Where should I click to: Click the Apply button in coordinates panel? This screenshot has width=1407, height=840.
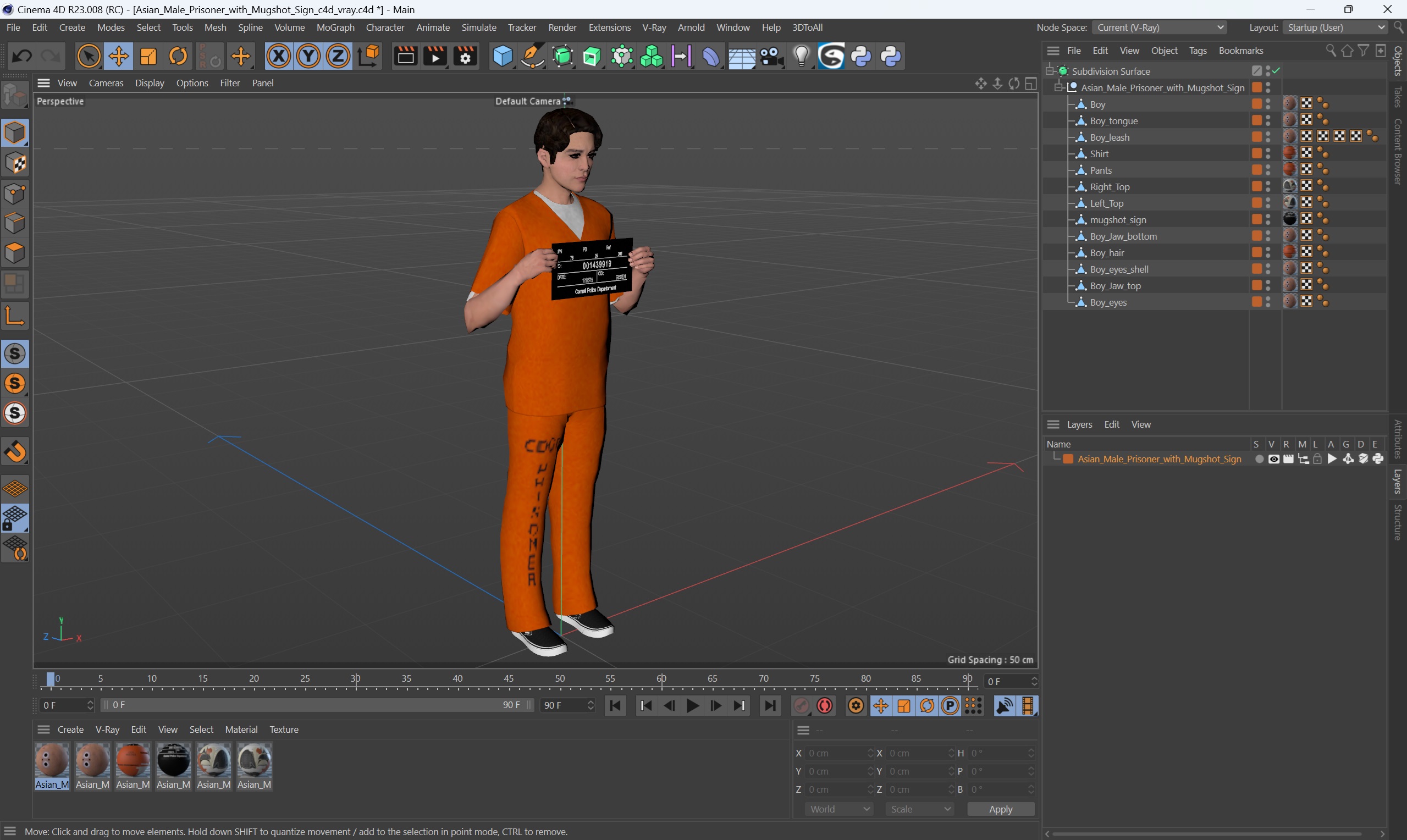point(1000,808)
